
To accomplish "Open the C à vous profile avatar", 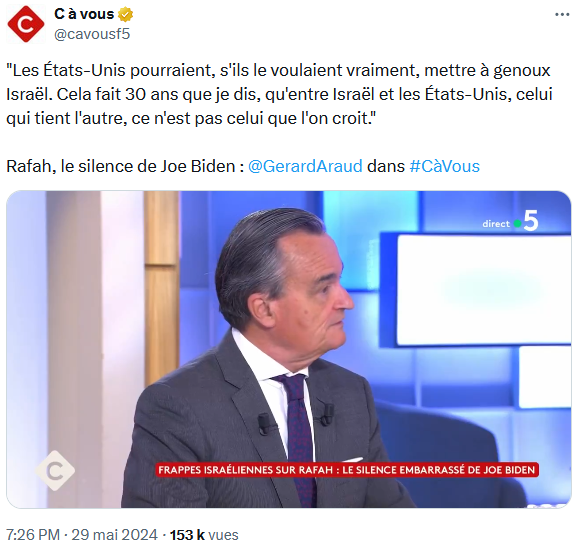I will (x=26, y=24).
